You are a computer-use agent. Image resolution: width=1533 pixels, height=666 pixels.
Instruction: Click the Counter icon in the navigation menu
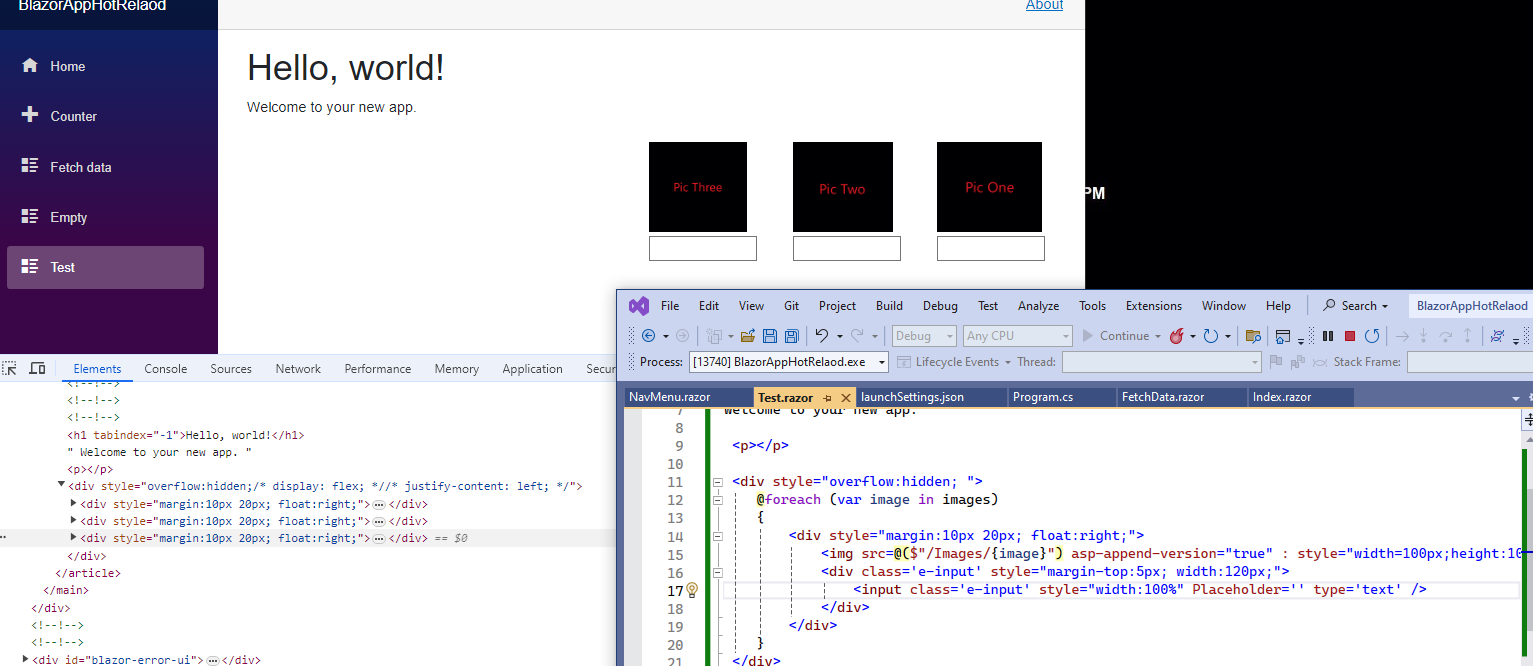(30, 116)
